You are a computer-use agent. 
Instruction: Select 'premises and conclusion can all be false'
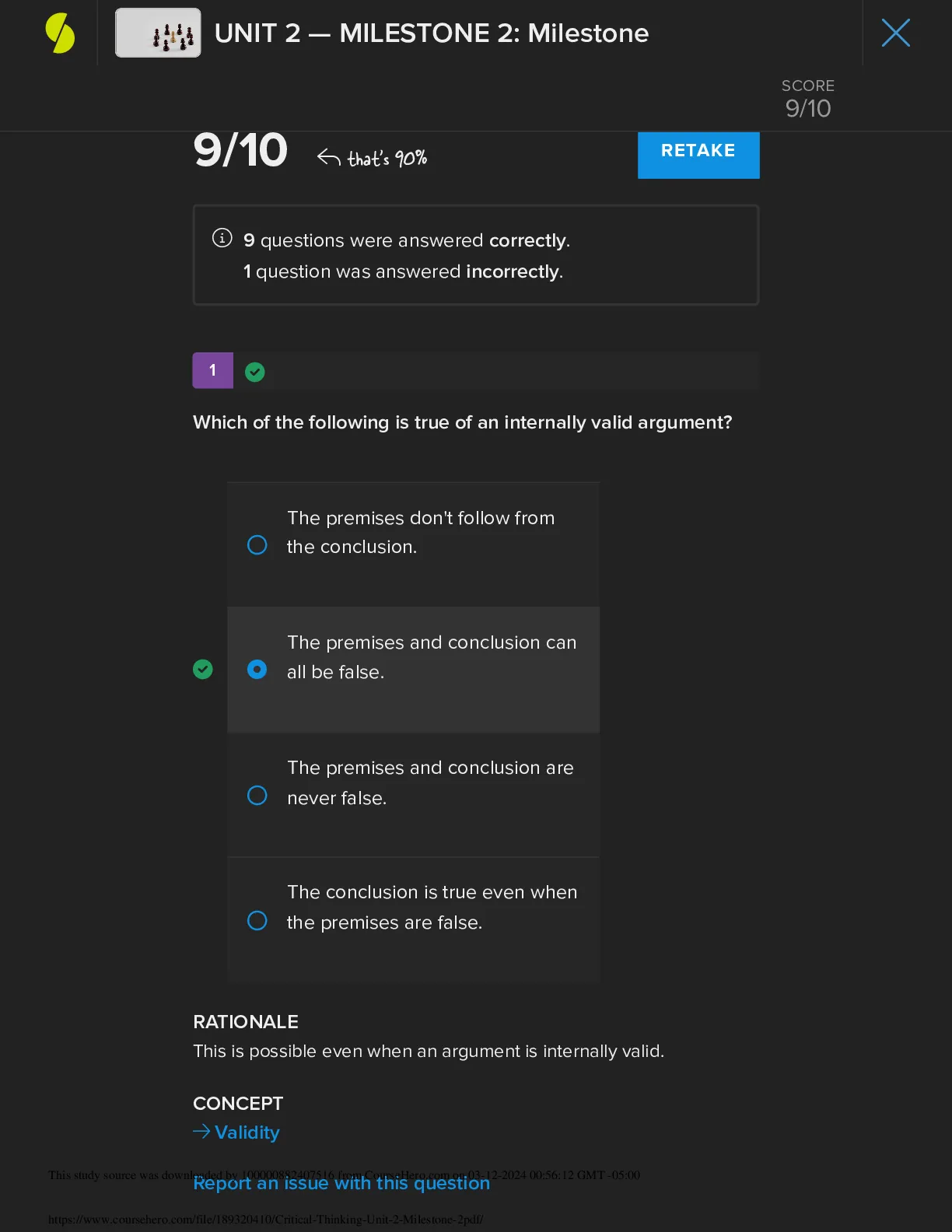click(413, 670)
